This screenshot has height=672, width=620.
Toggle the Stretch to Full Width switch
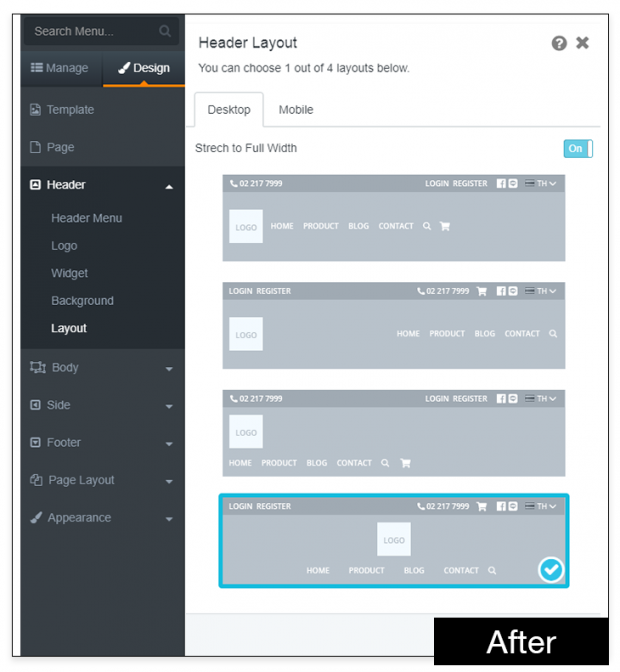point(578,148)
